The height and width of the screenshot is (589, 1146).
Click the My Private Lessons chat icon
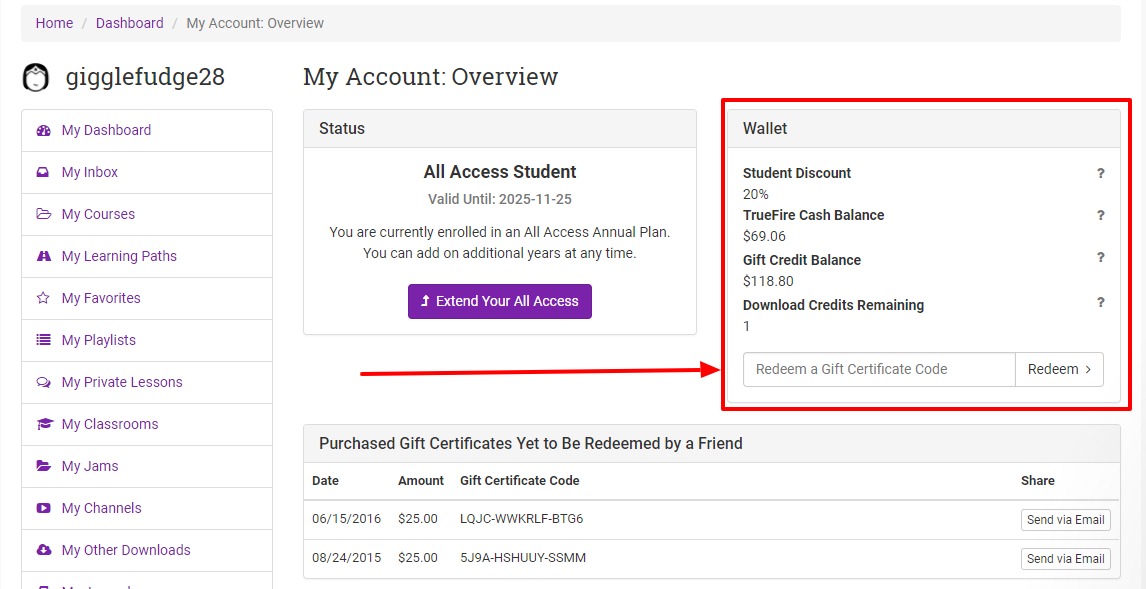point(43,382)
